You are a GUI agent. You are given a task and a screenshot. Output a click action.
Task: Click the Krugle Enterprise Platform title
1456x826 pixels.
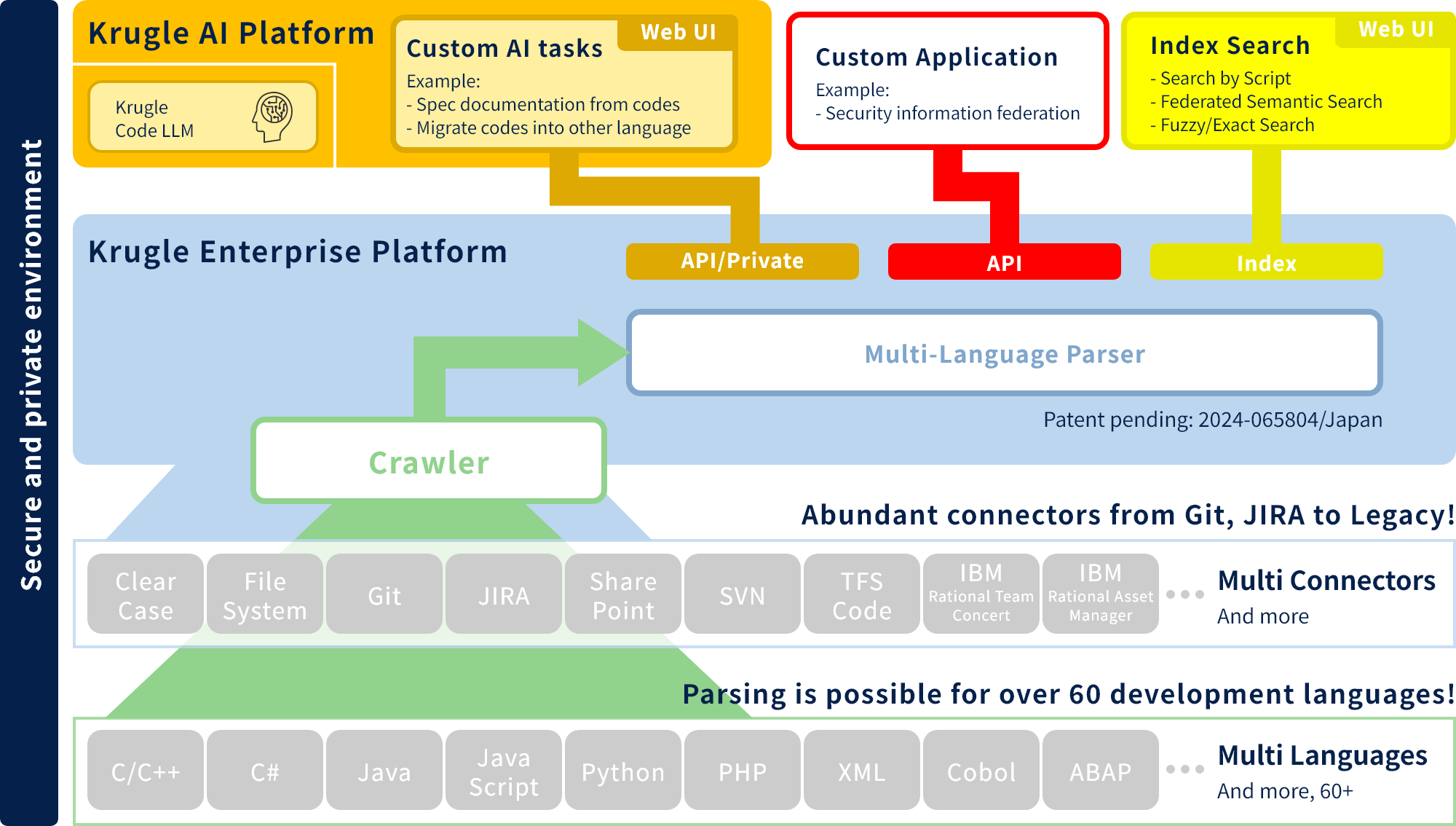[x=298, y=251]
